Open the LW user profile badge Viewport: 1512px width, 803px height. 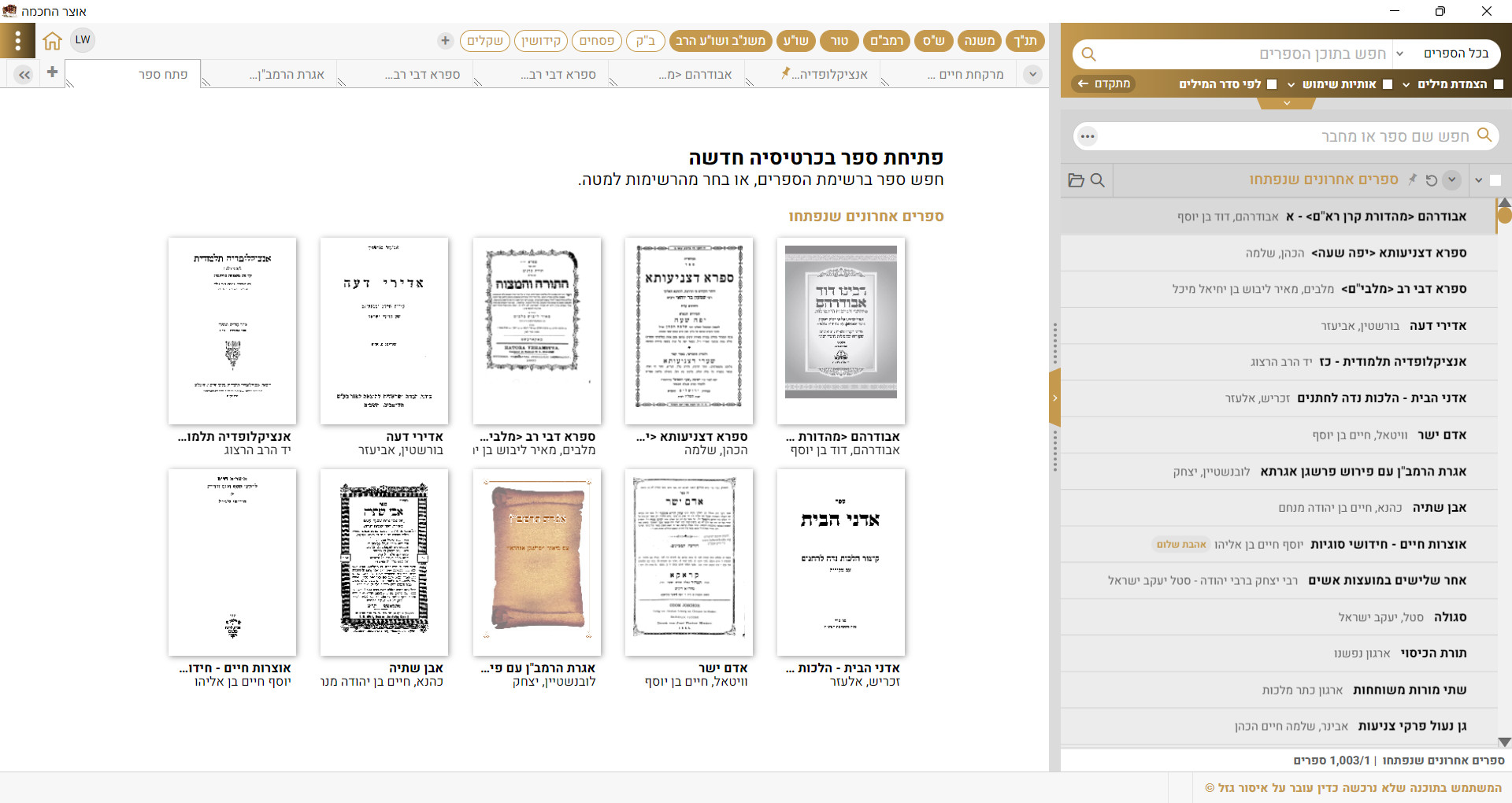(83, 39)
